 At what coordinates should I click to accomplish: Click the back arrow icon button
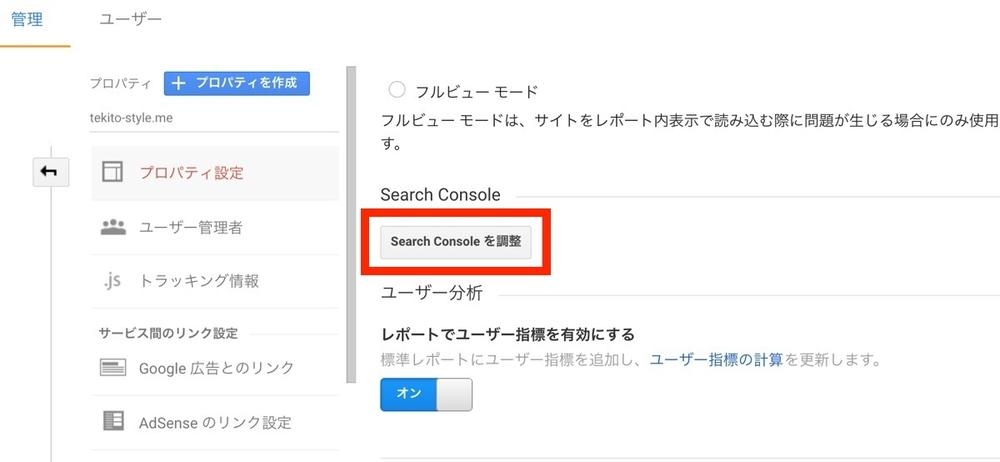coord(50,172)
